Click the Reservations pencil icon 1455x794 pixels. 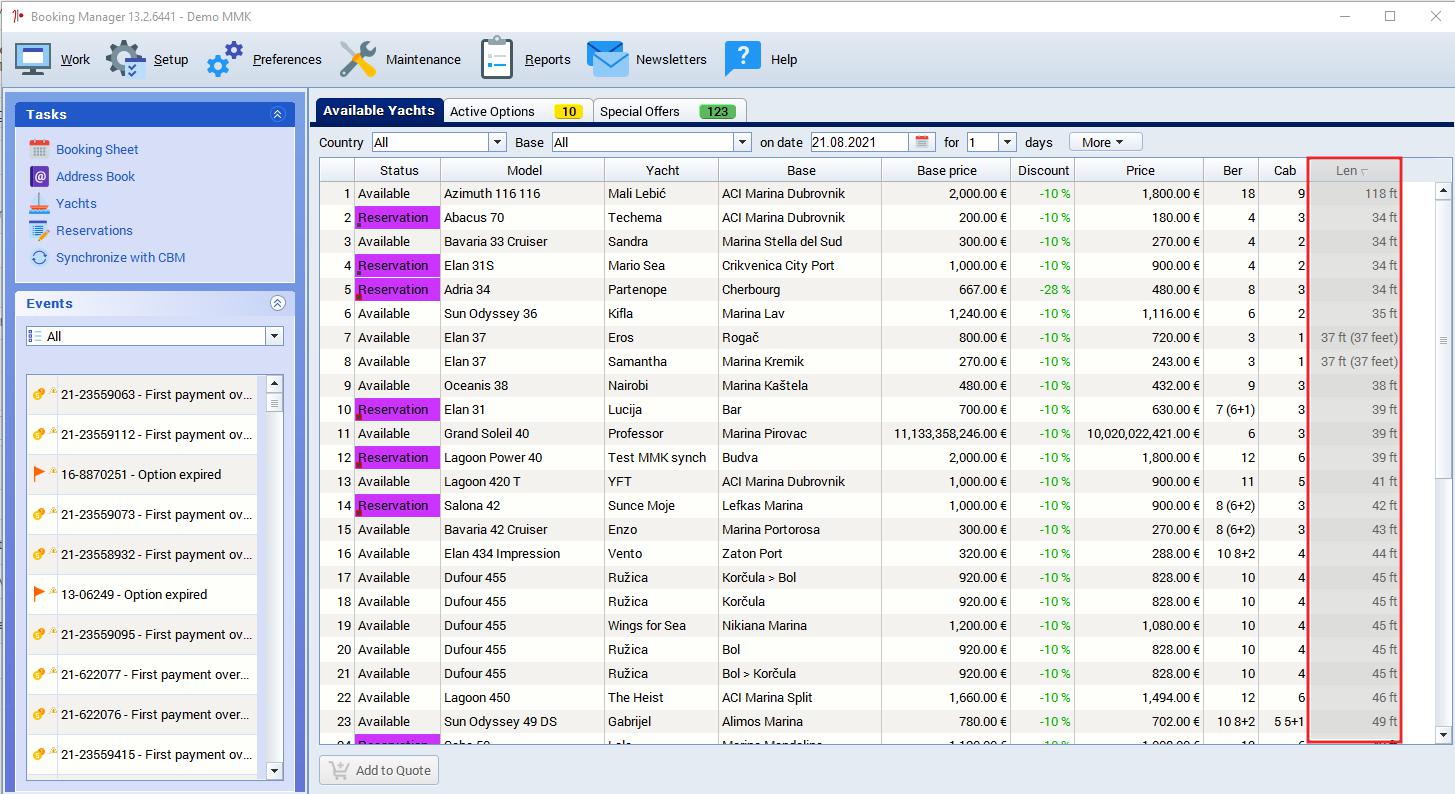coord(39,230)
